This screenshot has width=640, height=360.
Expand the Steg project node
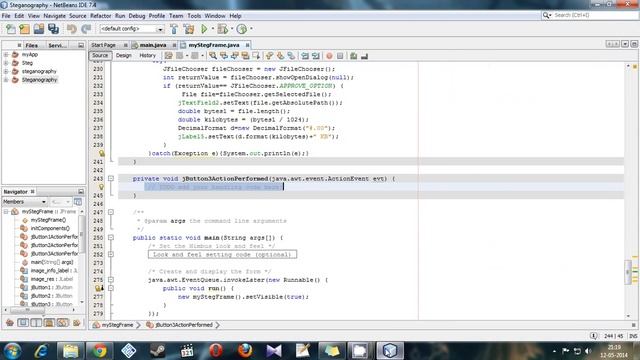click(6, 63)
